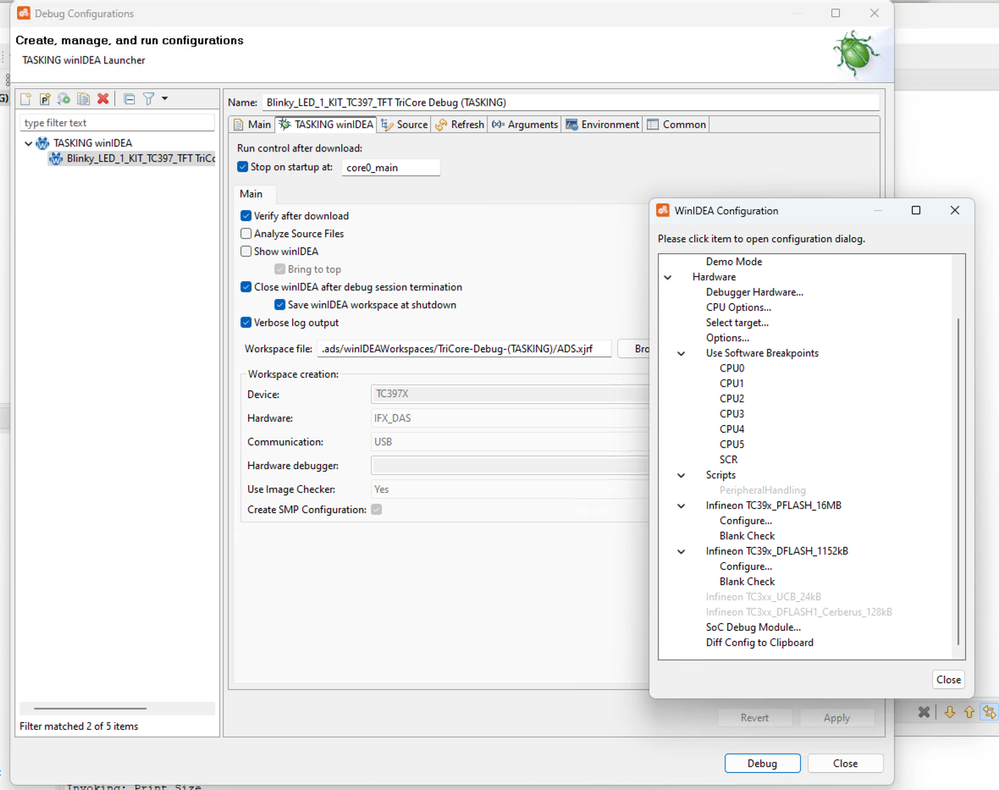
Task: Click the Debug button
Action: point(762,763)
